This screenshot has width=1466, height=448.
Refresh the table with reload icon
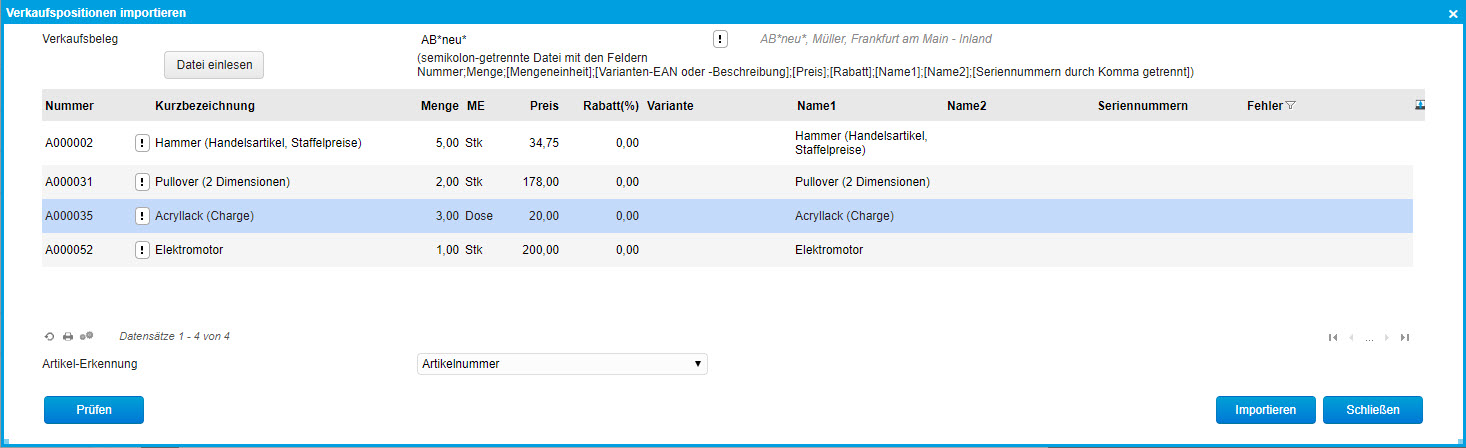(x=50, y=337)
